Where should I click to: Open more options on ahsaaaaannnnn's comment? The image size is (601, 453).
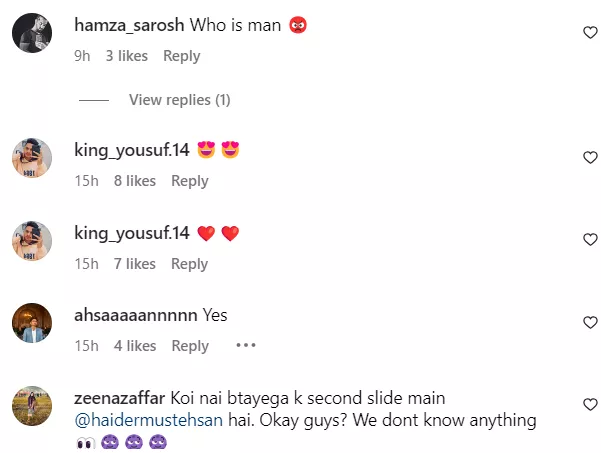246,346
